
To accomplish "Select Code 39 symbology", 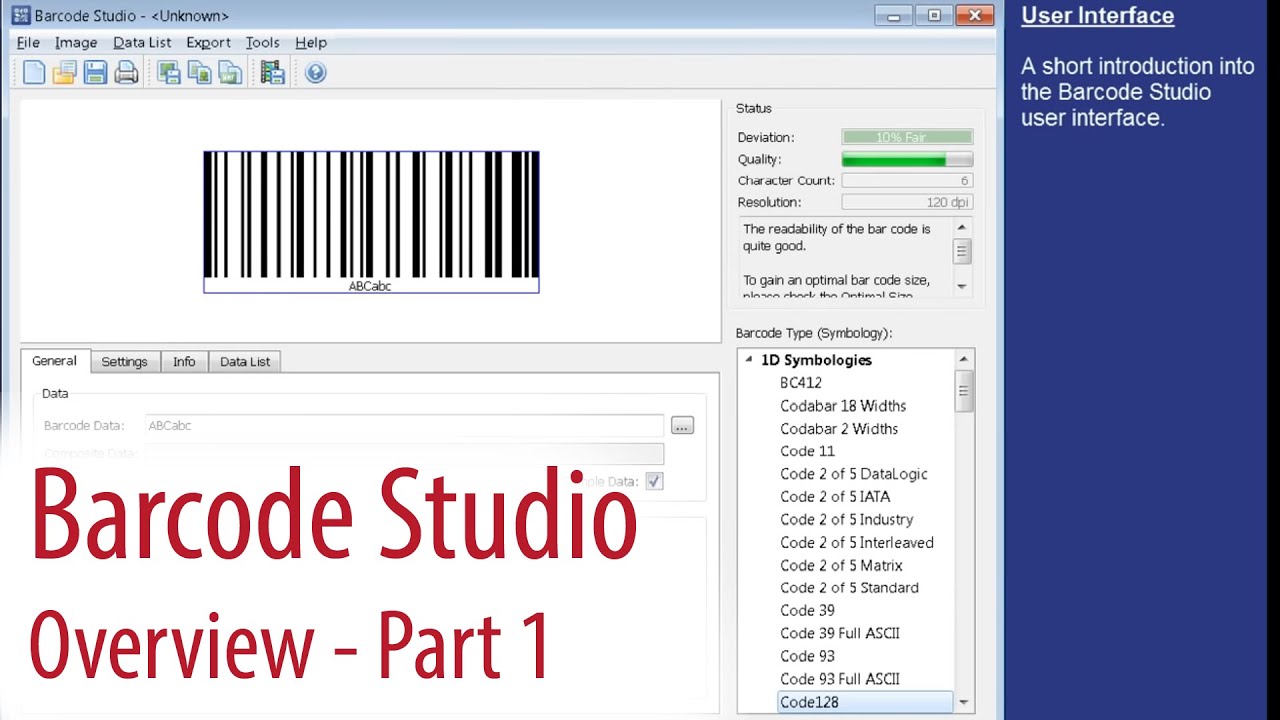I will (x=807, y=611).
